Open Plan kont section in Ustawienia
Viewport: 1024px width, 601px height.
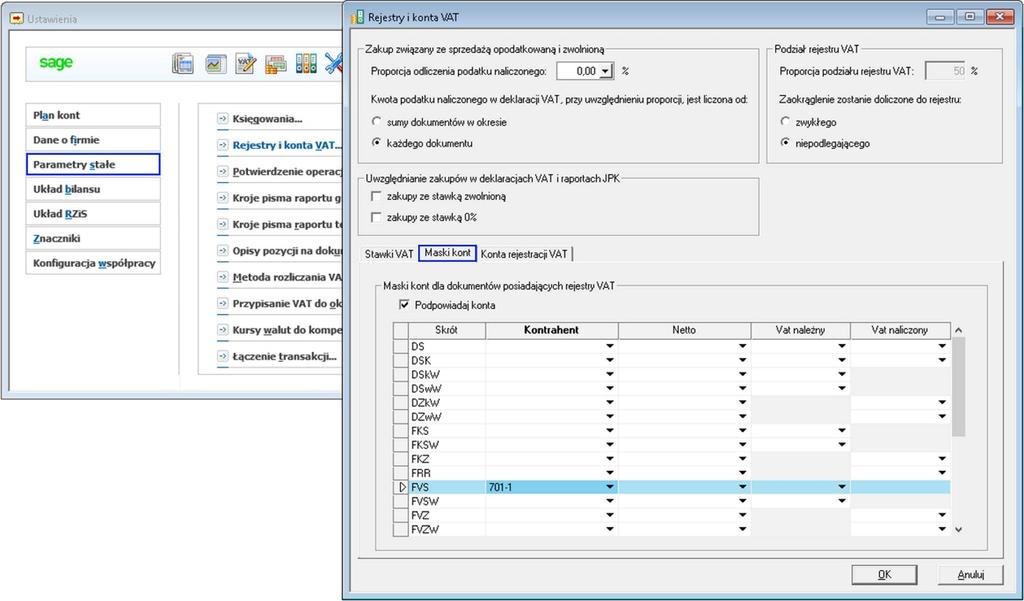[93, 115]
